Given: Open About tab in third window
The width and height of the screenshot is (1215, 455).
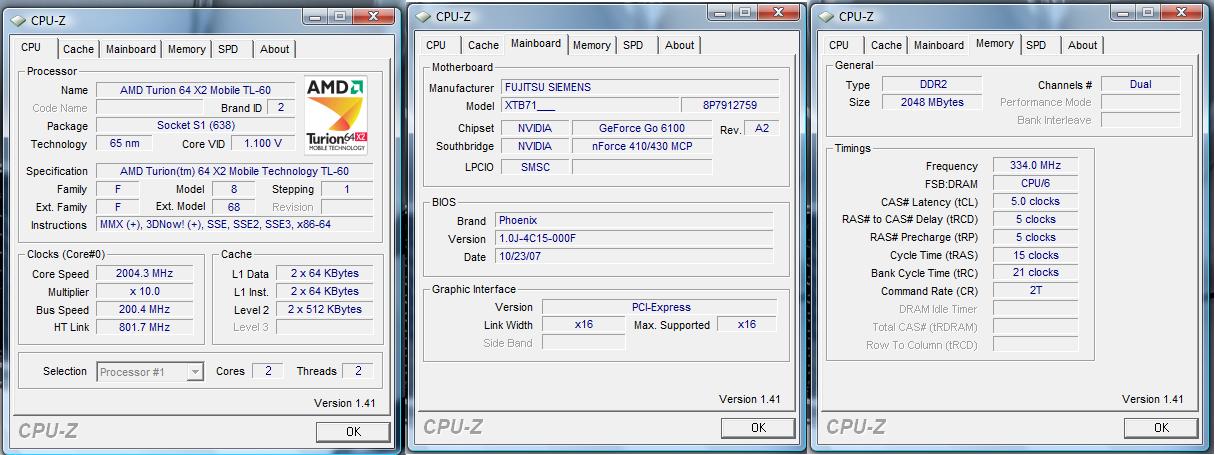Looking at the screenshot, I should point(1083,45).
